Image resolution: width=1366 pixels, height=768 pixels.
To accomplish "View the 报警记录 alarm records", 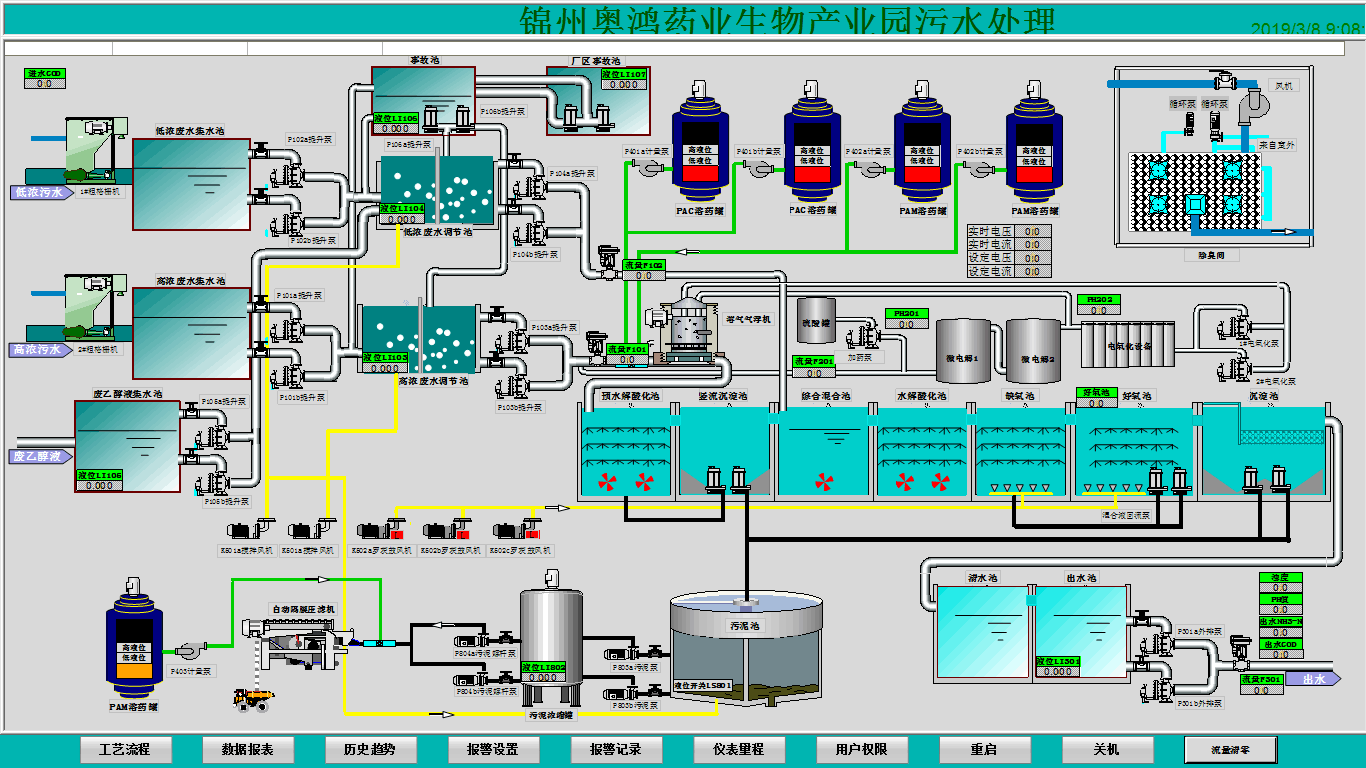I will click(616, 749).
